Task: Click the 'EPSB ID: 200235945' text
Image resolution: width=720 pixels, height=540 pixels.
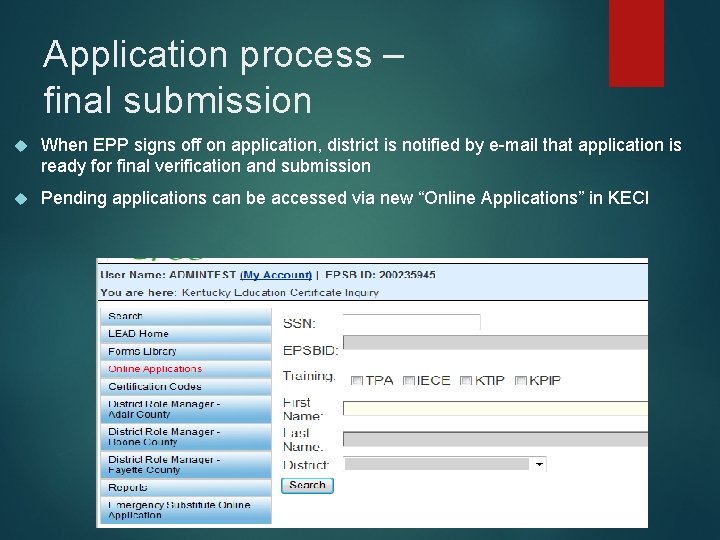Action: [380, 275]
